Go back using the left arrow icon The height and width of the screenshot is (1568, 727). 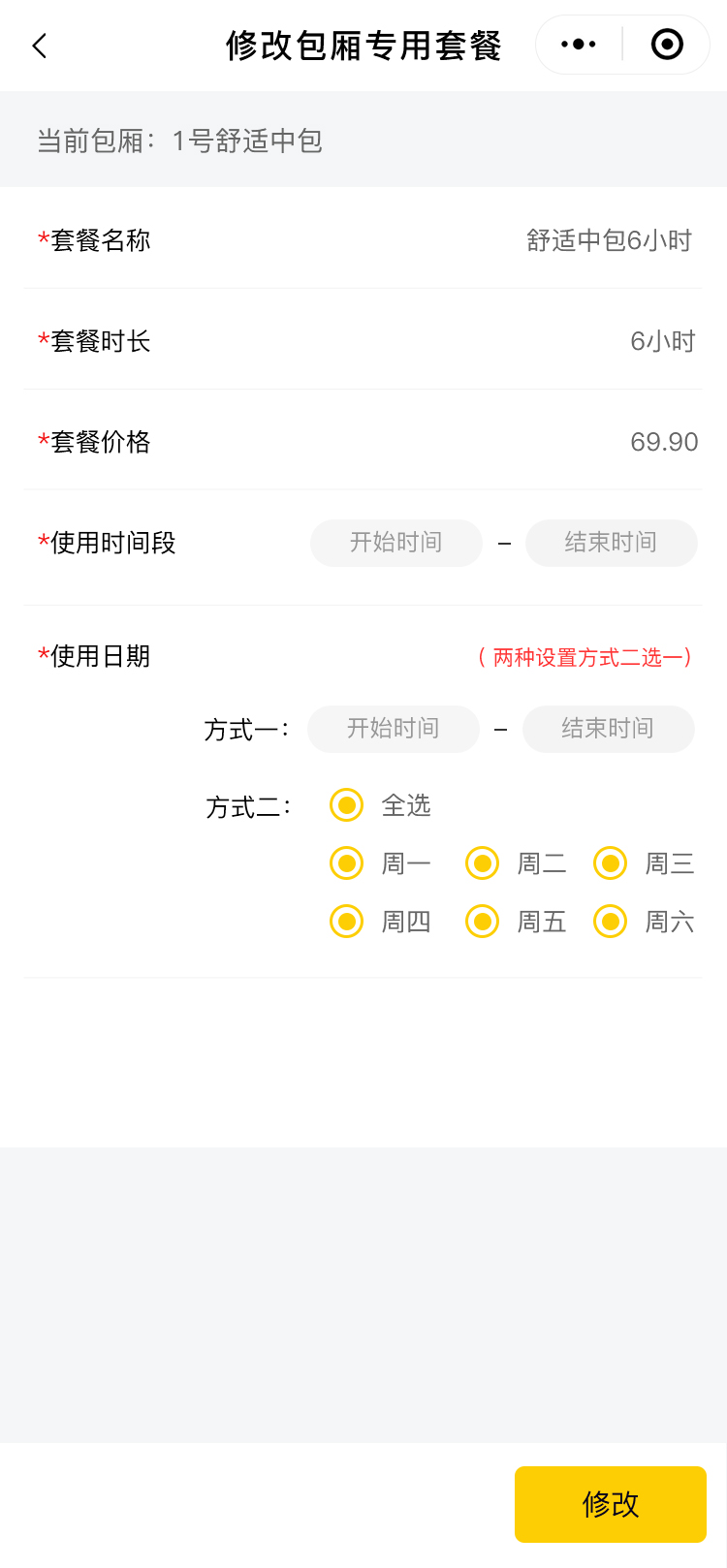(x=40, y=46)
